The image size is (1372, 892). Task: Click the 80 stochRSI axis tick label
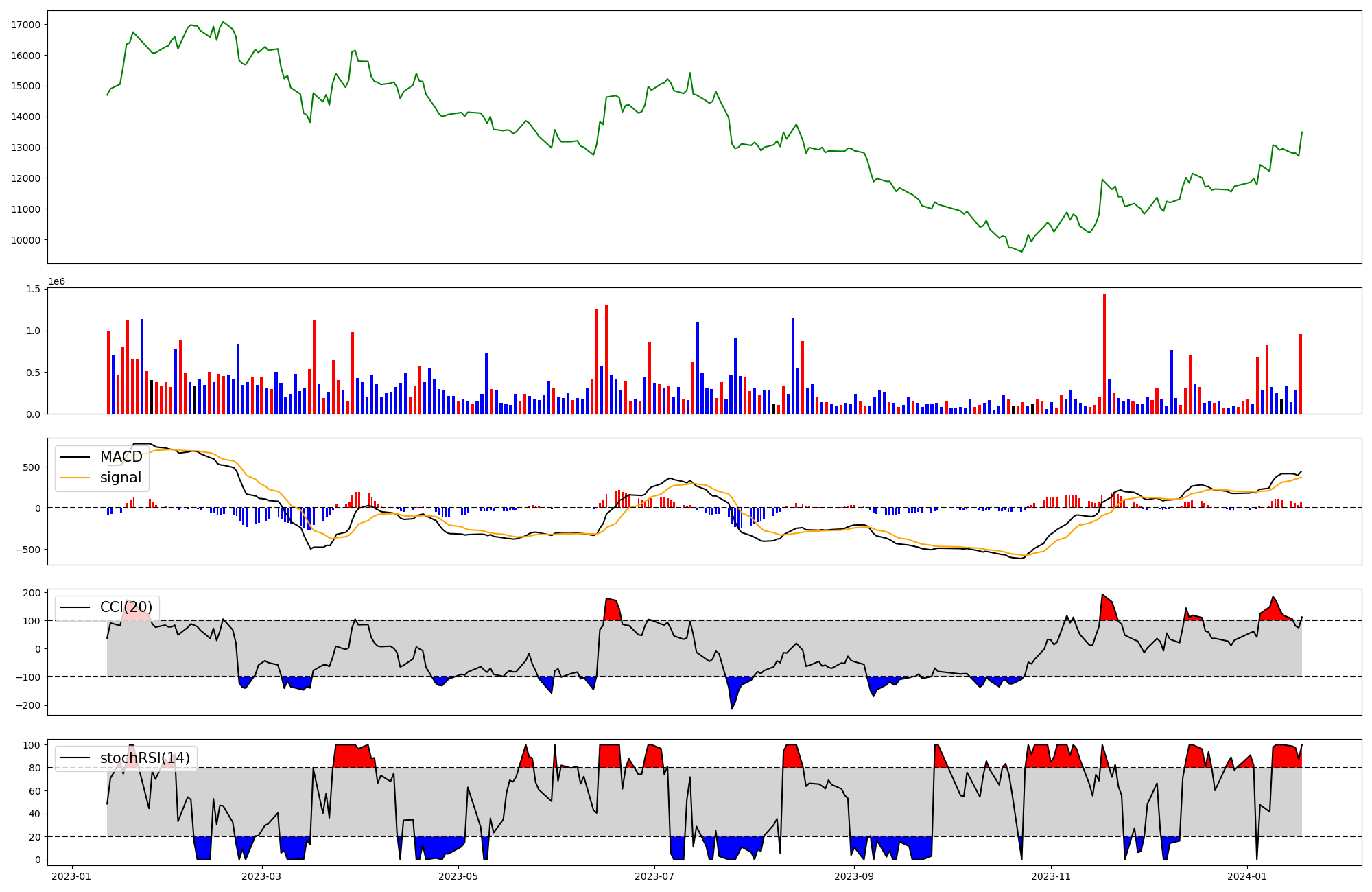click(x=34, y=768)
